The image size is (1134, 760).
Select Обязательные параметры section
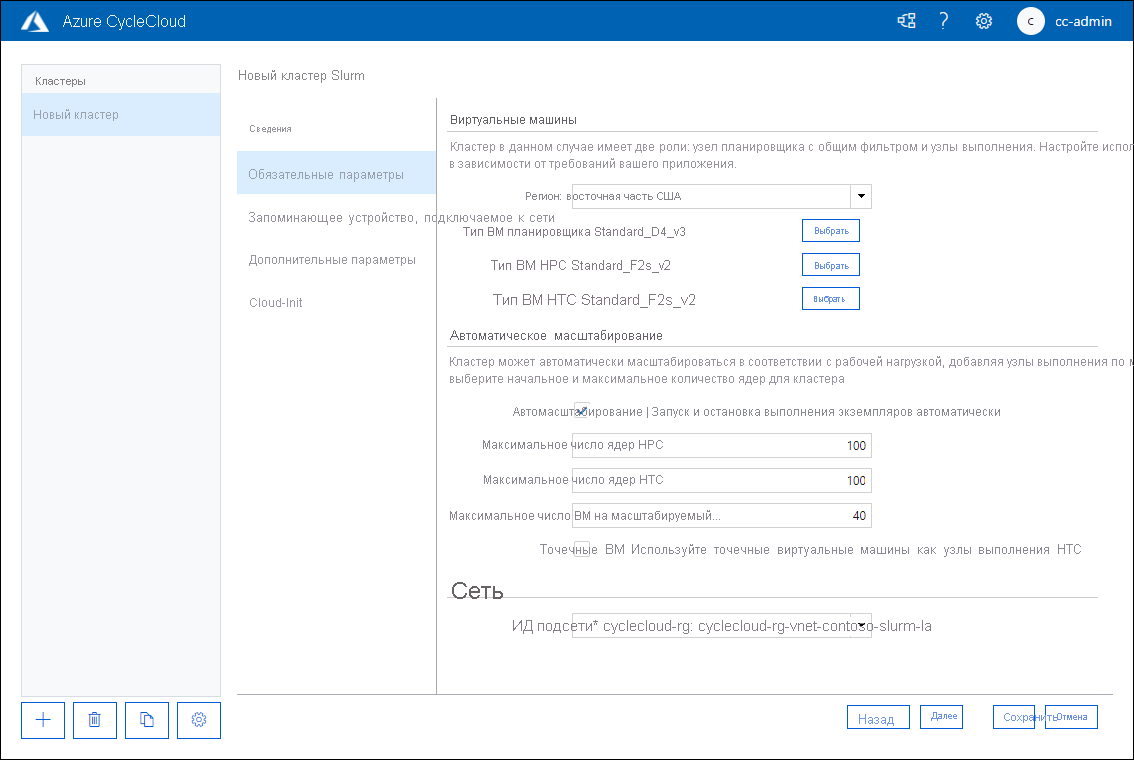(x=336, y=173)
